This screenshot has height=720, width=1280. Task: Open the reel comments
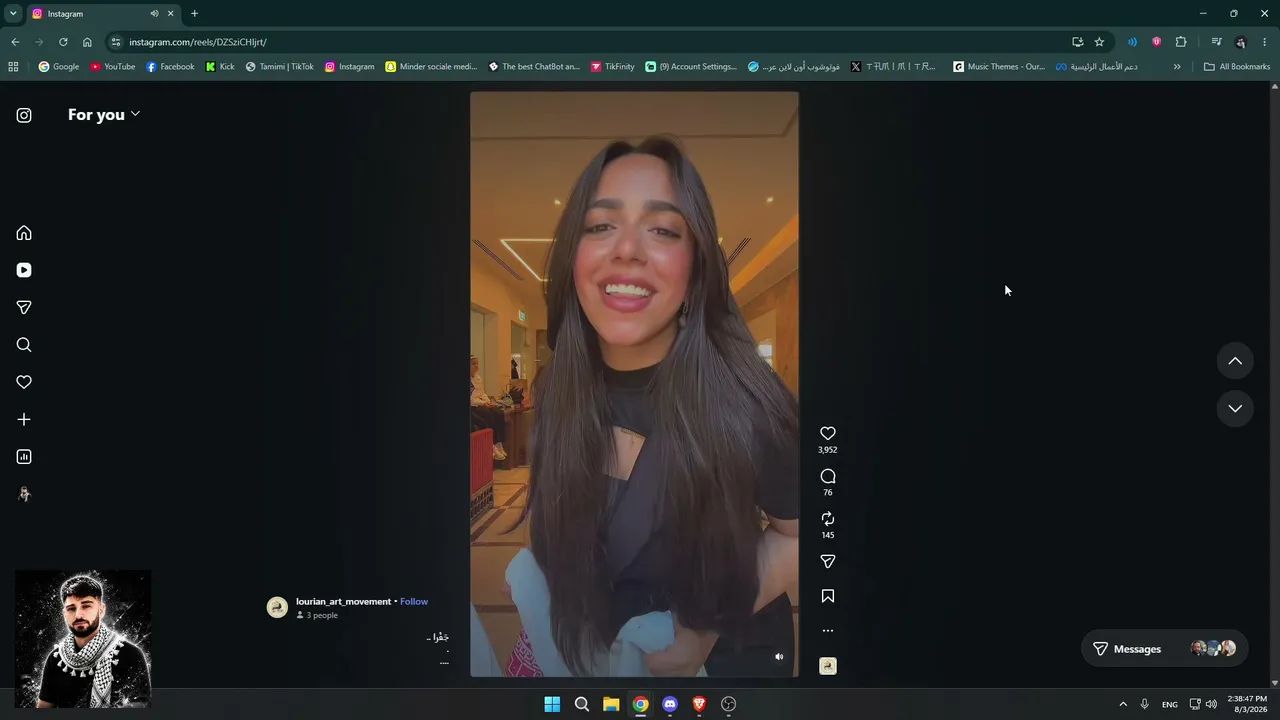pyautogui.click(x=828, y=476)
